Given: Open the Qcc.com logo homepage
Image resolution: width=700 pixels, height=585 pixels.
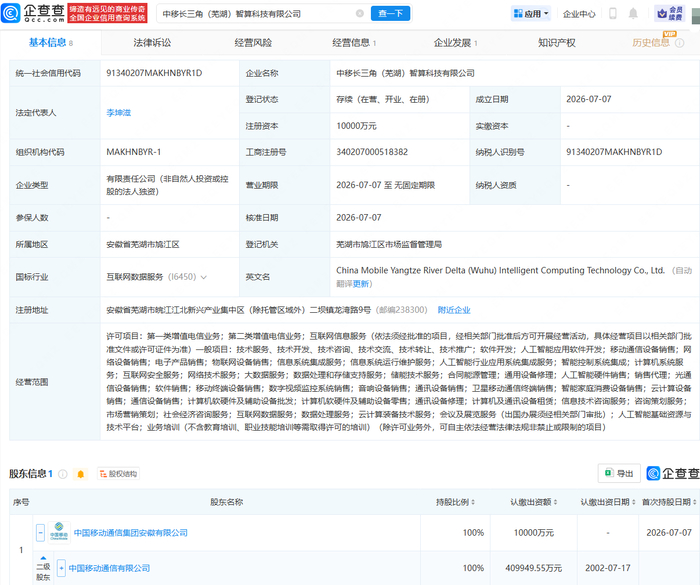Looking at the screenshot, I should click(x=33, y=13).
